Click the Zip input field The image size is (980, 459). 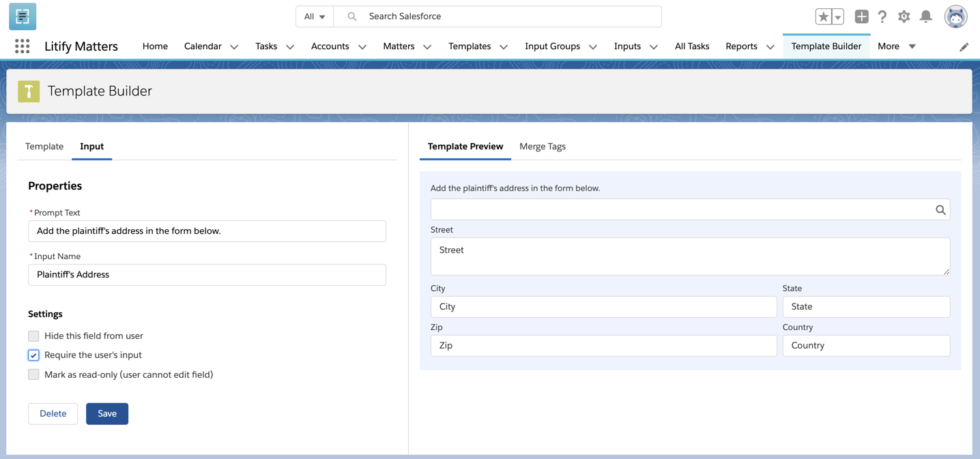coord(603,346)
